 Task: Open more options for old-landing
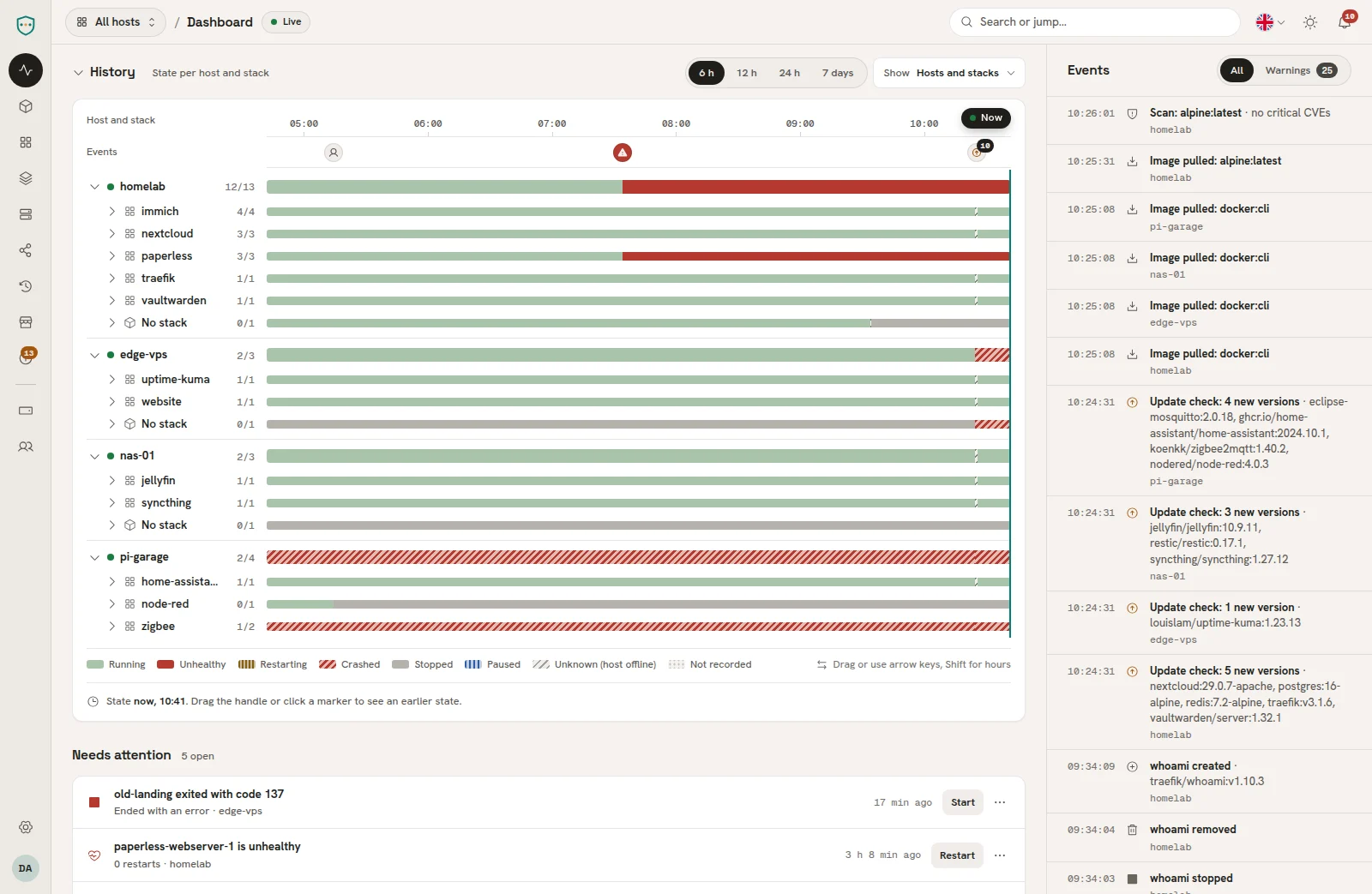point(1000,802)
